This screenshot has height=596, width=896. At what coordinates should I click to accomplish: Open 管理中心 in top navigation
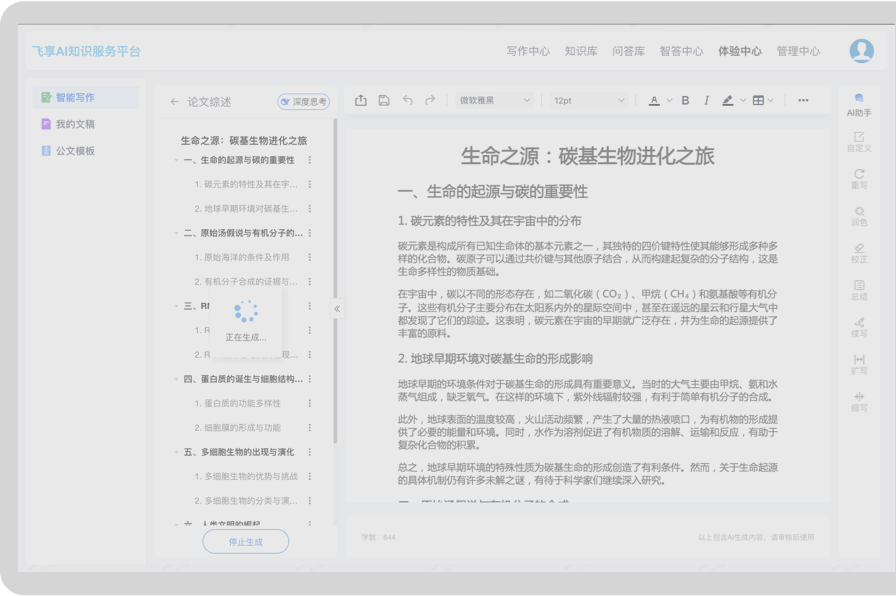pyautogui.click(x=798, y=51)
